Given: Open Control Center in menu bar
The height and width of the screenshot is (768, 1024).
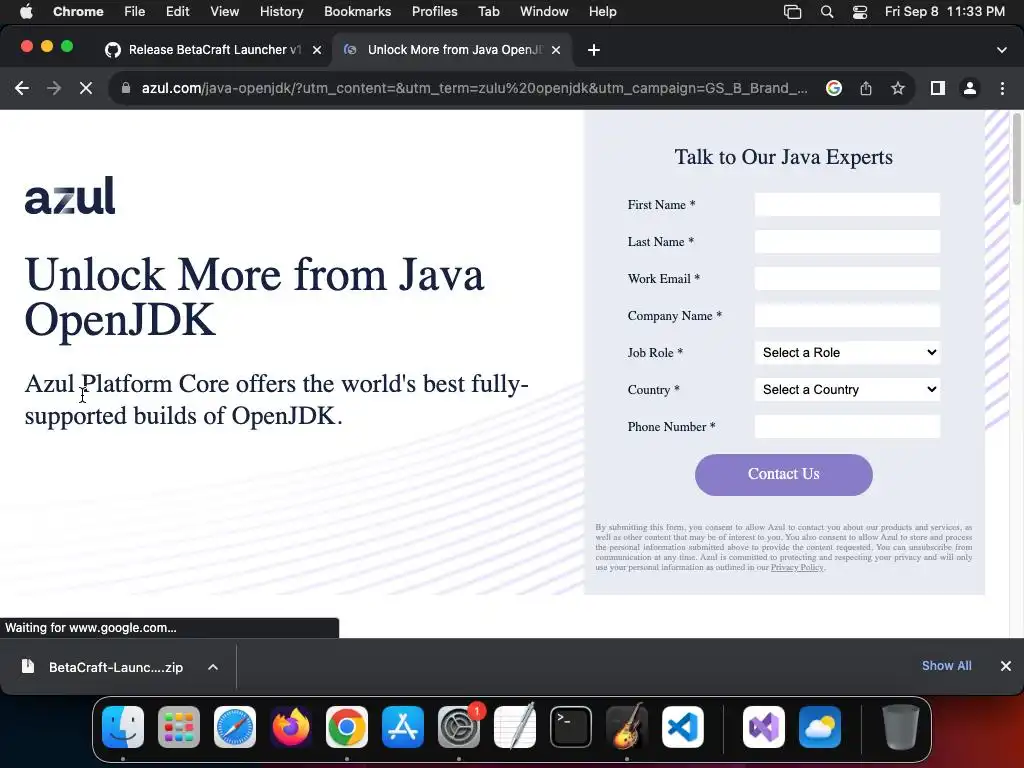Looking at the screenshot, I should pyautogui.click(x=860, y=12).
